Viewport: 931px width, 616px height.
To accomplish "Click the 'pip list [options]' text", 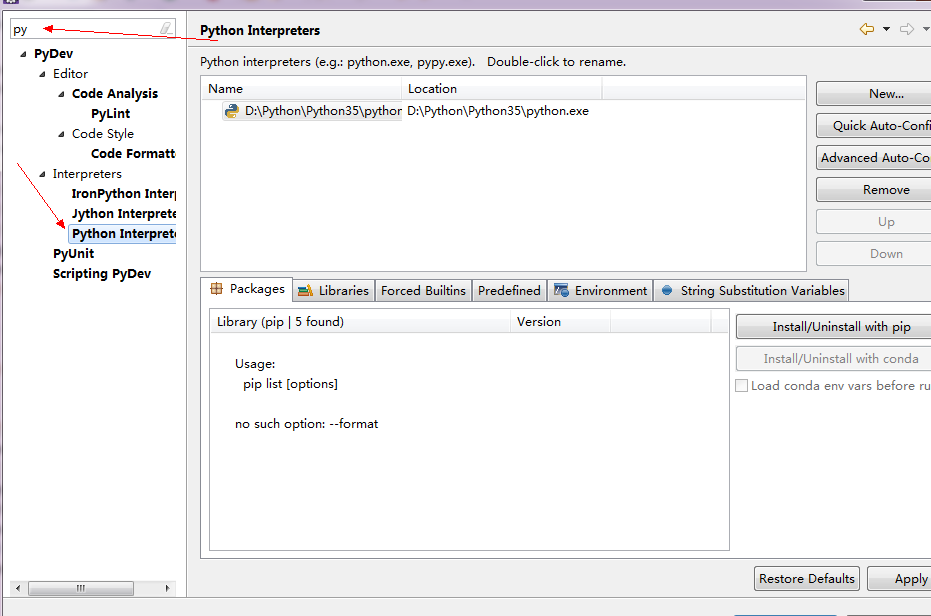I will coord(290,384).
